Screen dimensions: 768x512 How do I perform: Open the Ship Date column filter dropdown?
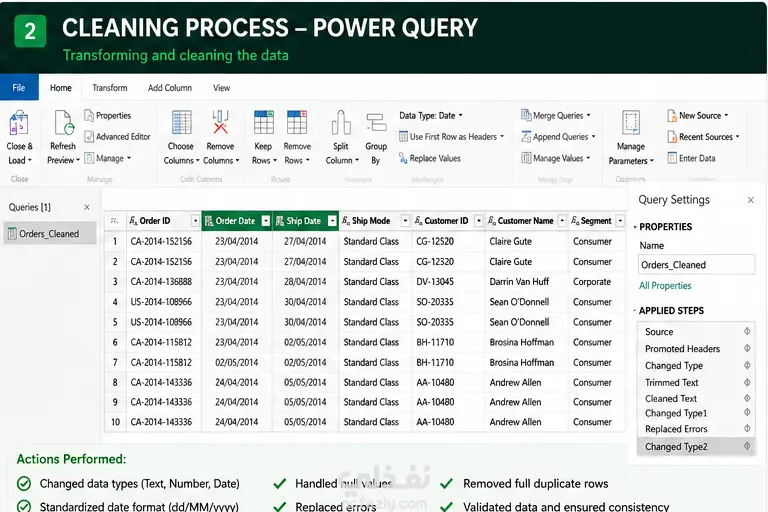pos(332,221)
